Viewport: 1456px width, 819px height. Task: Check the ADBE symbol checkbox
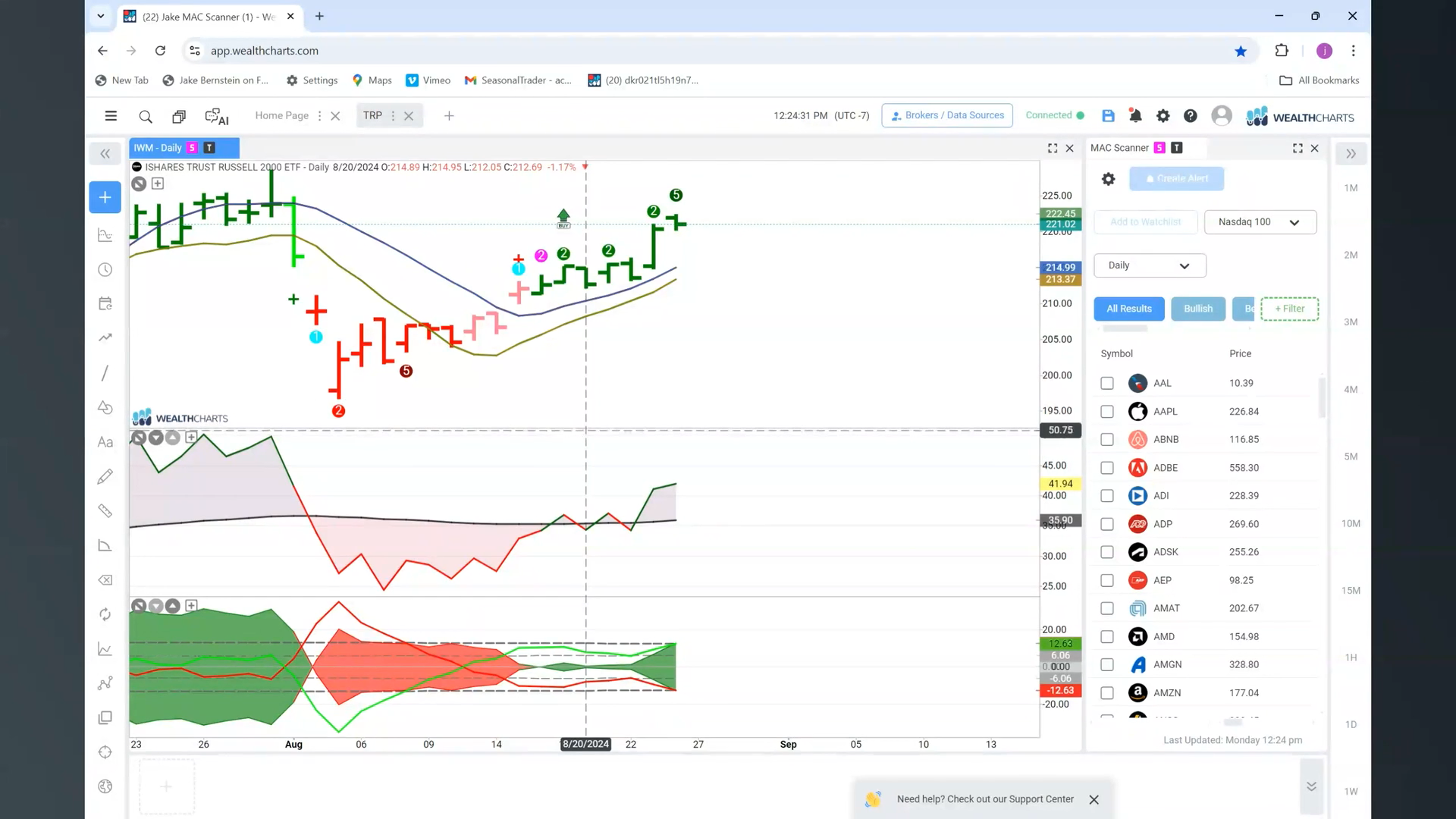[1107, 468]
